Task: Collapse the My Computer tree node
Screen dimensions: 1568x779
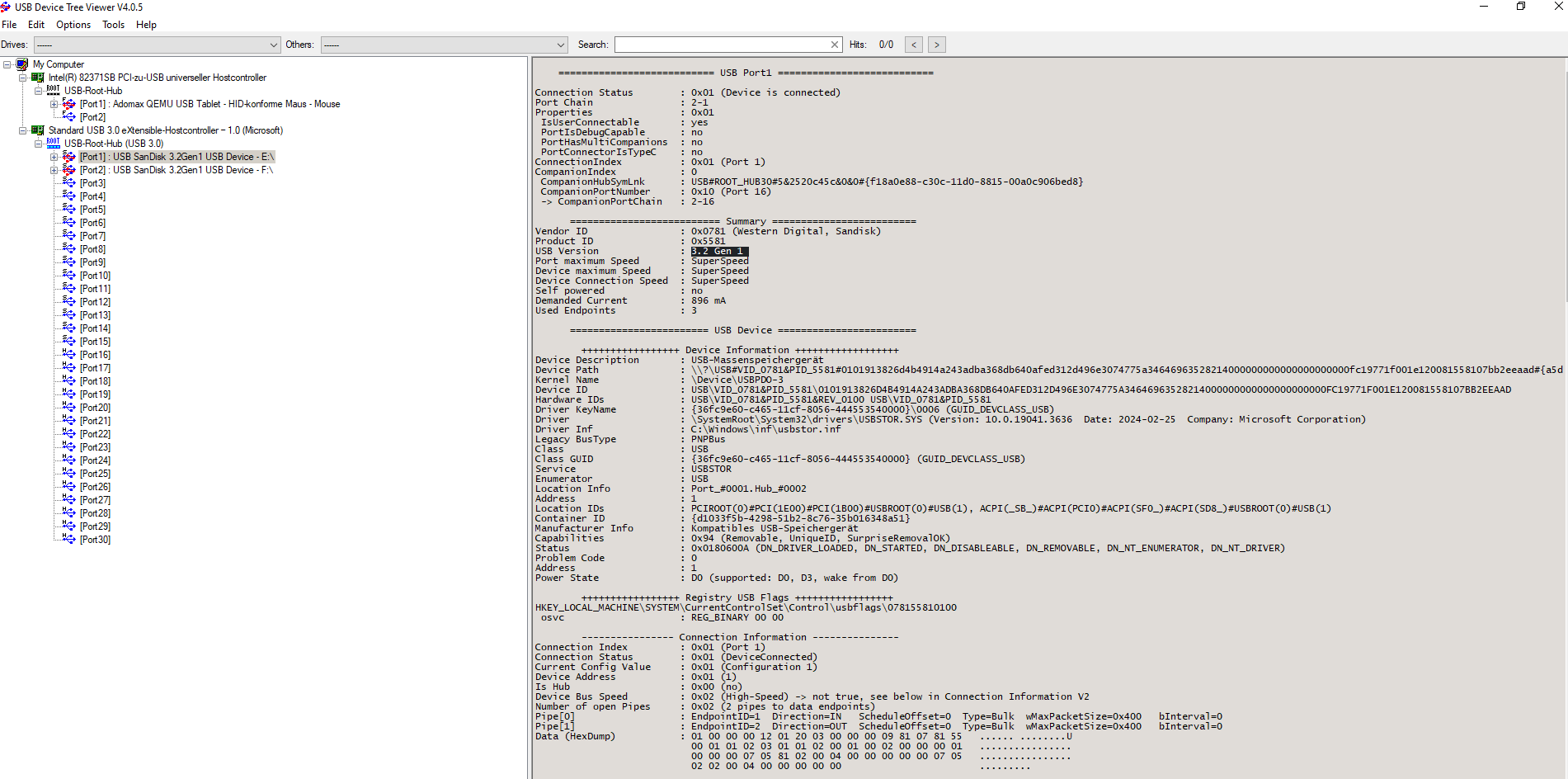Action: [x=7, y=64]
